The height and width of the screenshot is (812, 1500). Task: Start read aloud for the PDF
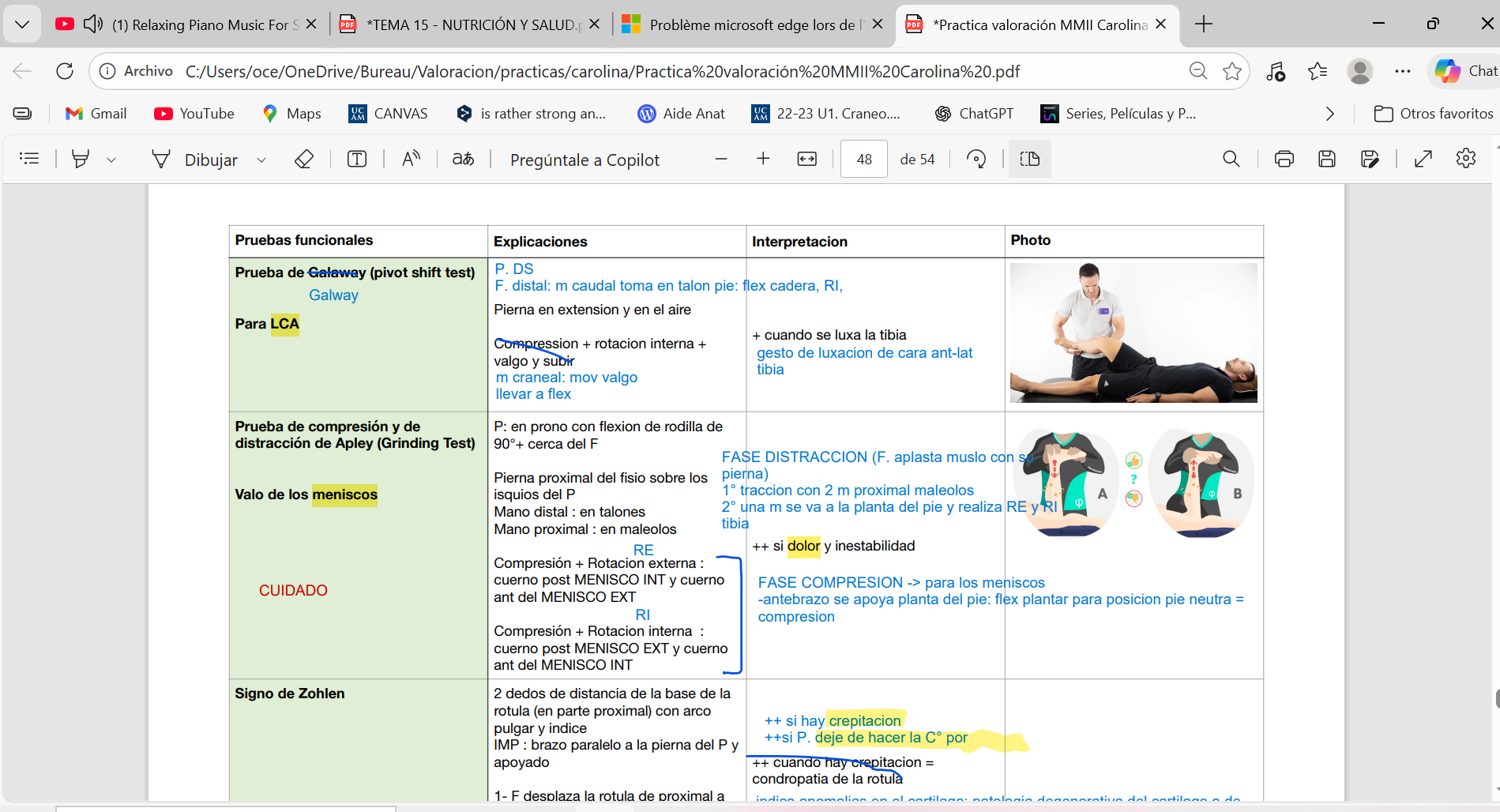(411, 159)
